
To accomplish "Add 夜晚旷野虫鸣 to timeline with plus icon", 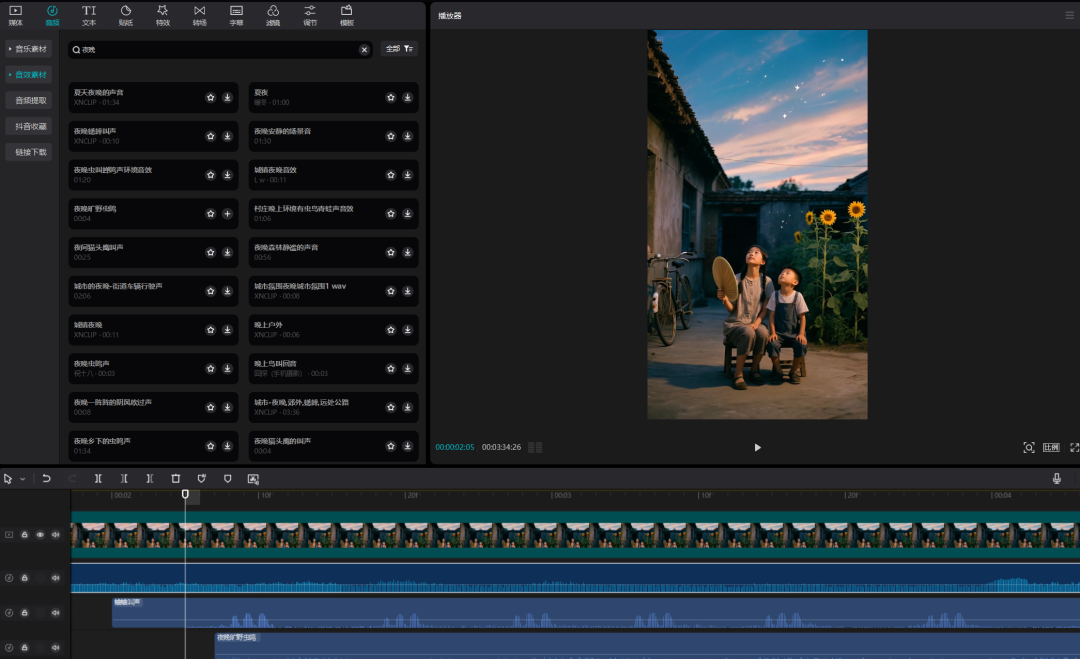I will (x=227, y=213).
